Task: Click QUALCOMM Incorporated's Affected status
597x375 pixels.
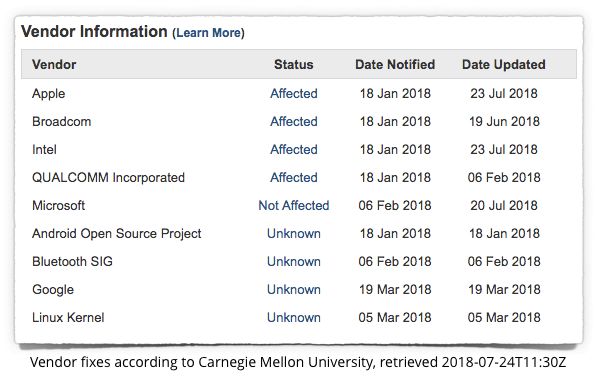Action: (294, 177)
